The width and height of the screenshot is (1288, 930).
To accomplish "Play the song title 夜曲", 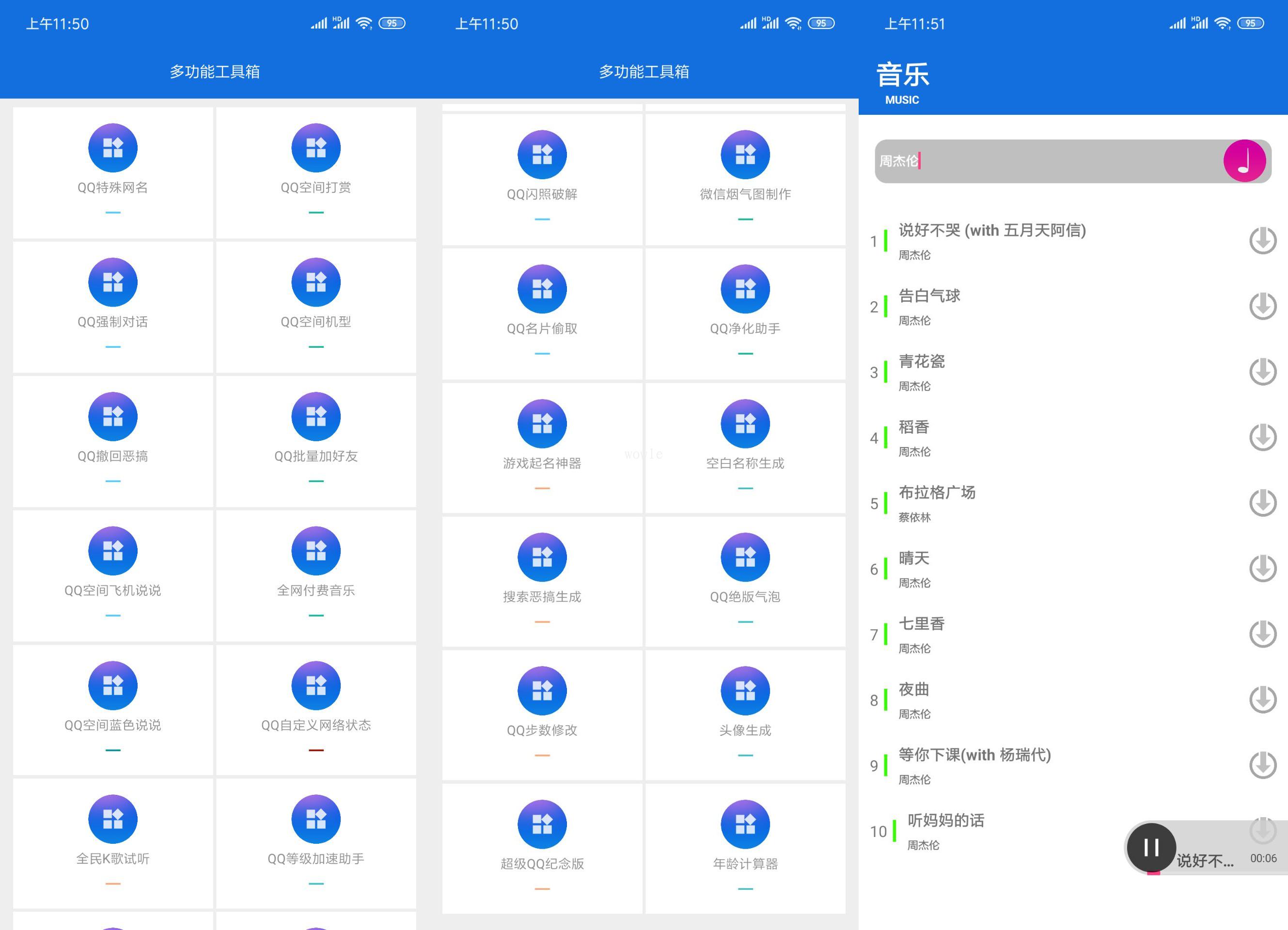I will (x=914, y=689).
